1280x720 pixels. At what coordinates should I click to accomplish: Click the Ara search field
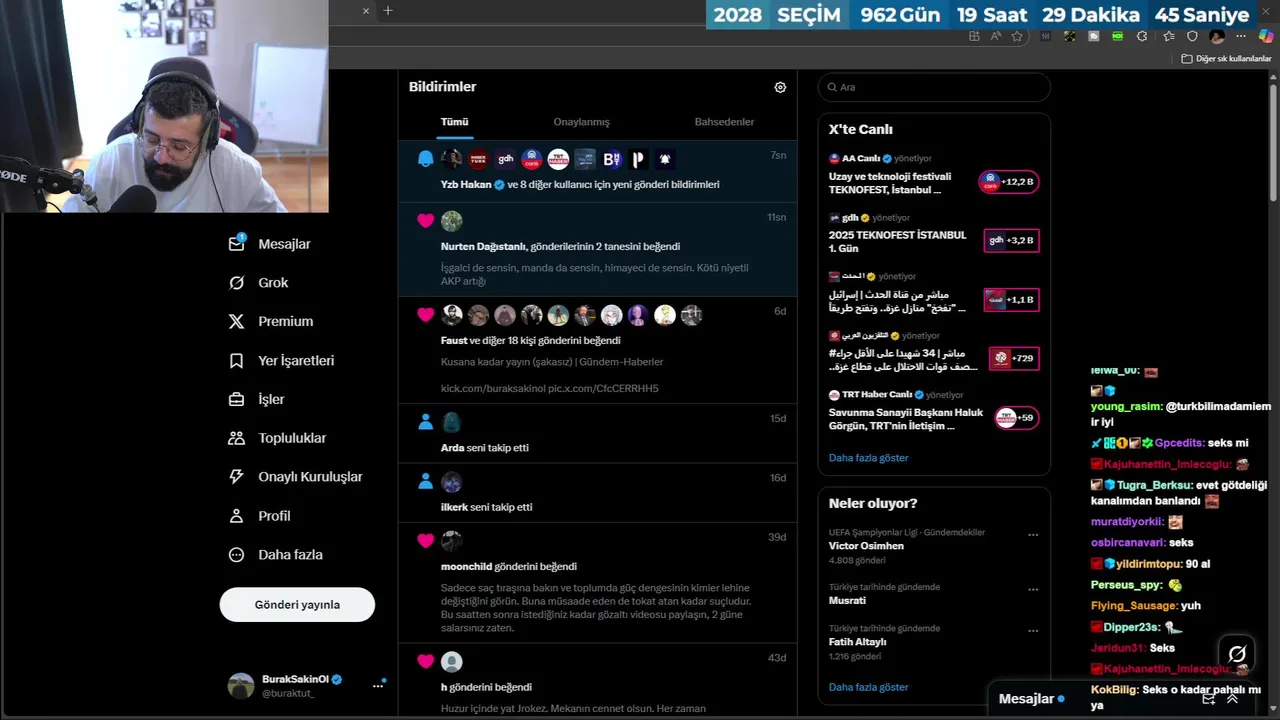(x=934, y=87)
